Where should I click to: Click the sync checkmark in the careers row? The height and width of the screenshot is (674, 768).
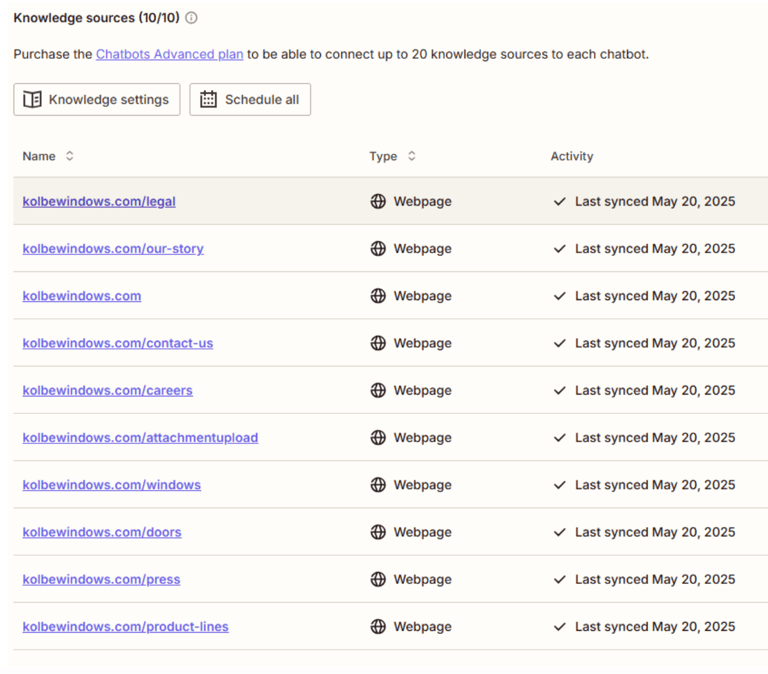click(560, 390)
